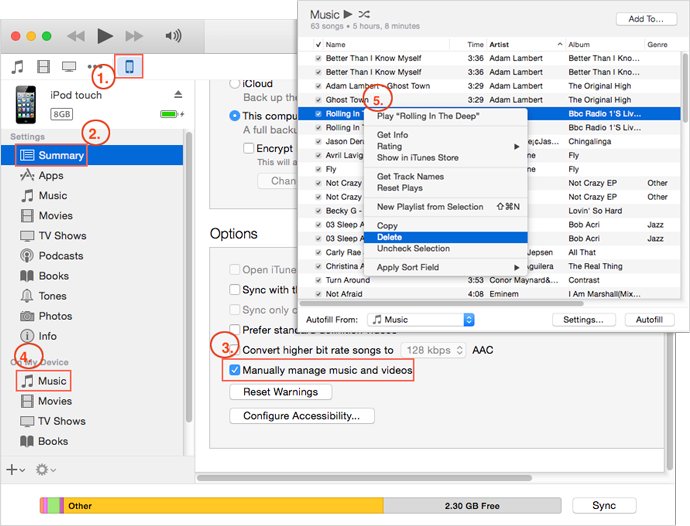
Task: Enable Convert higher bit rate songs
Action: pos(235,350)
